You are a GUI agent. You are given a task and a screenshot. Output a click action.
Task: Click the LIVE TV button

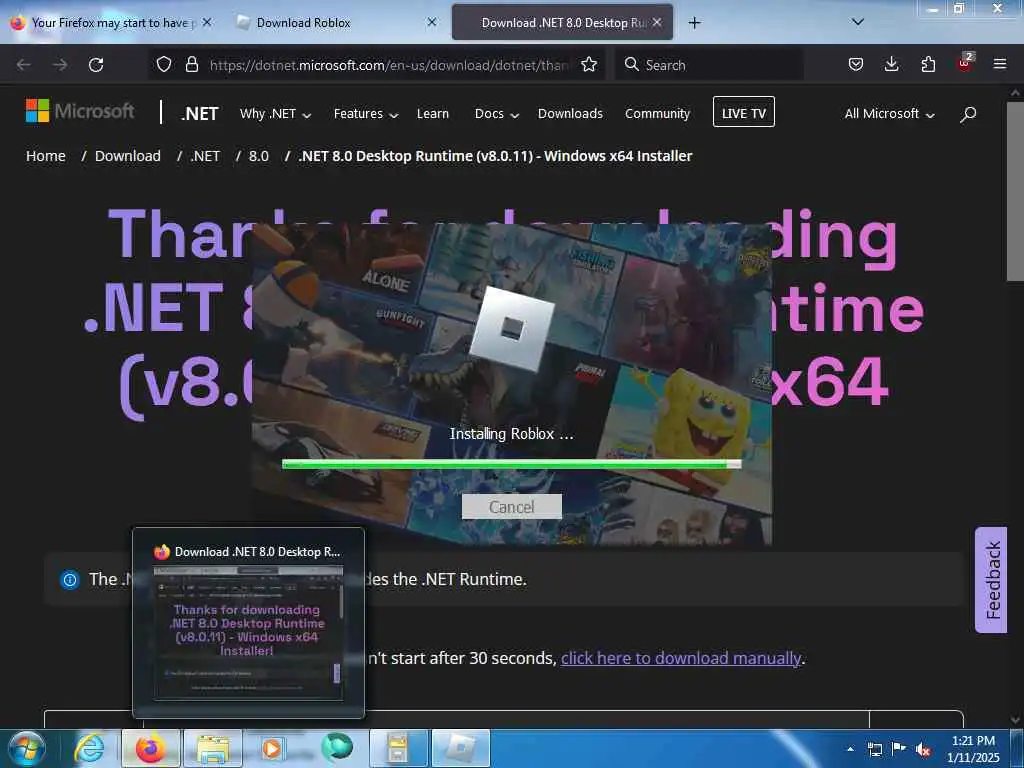(x=744, y=112)
